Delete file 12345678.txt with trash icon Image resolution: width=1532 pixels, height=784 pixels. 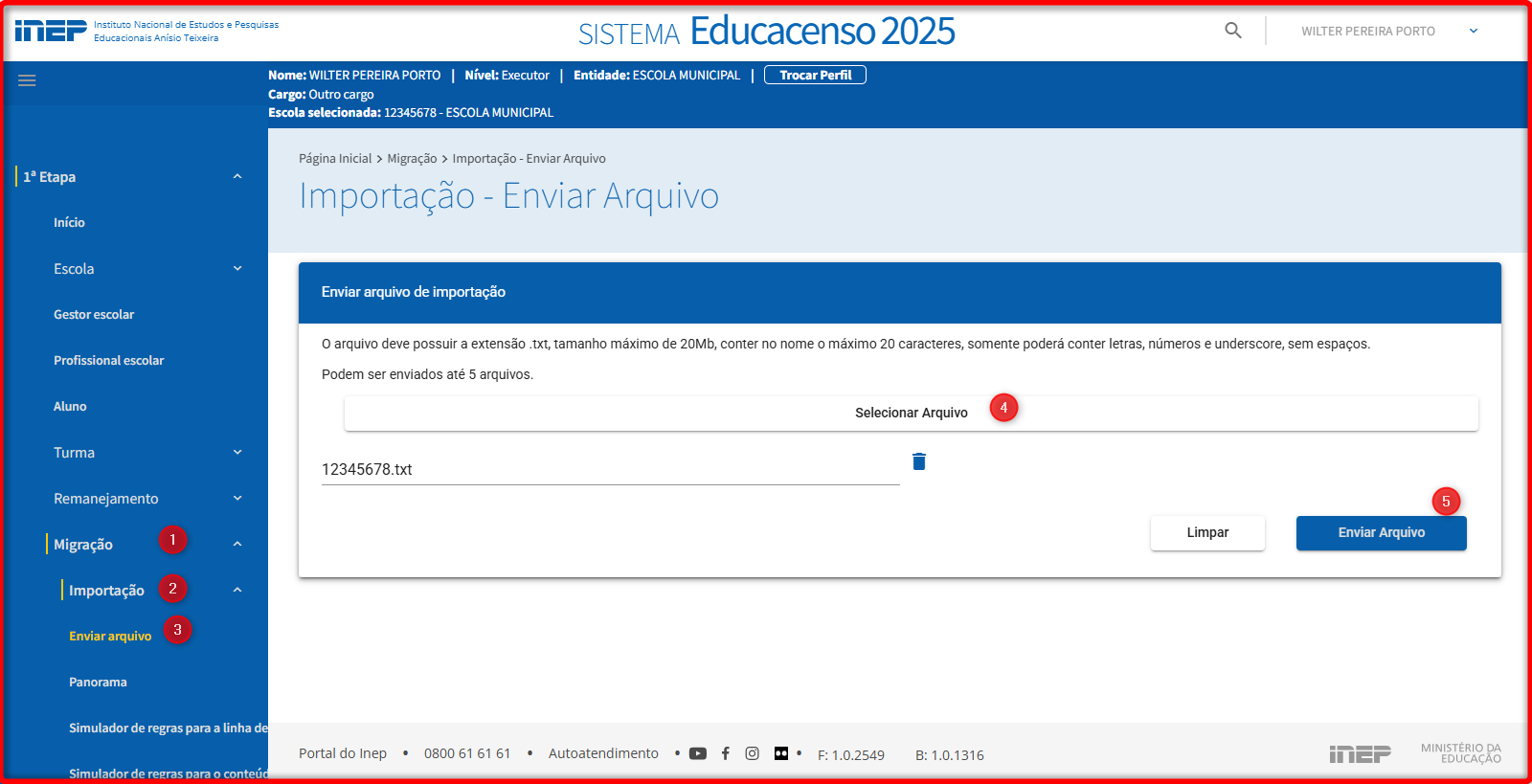point(919,461)
